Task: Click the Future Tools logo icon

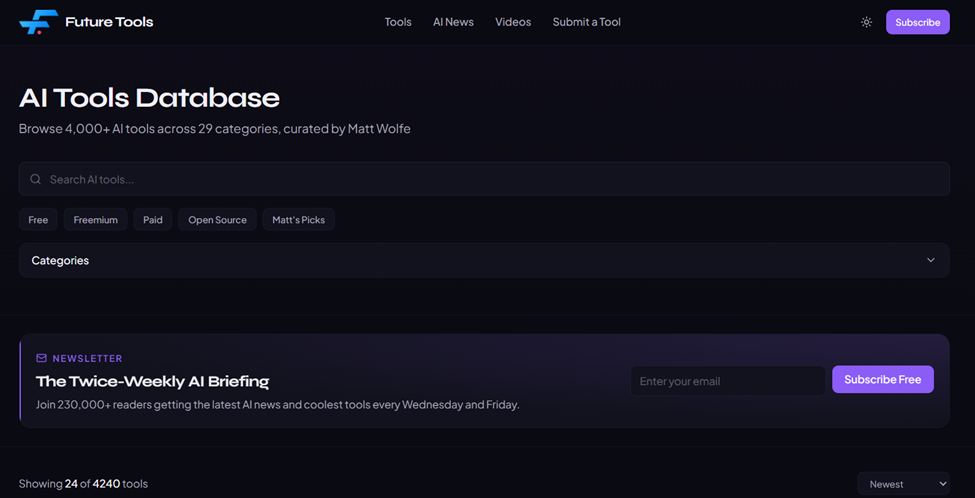Action: pos(39,22)
